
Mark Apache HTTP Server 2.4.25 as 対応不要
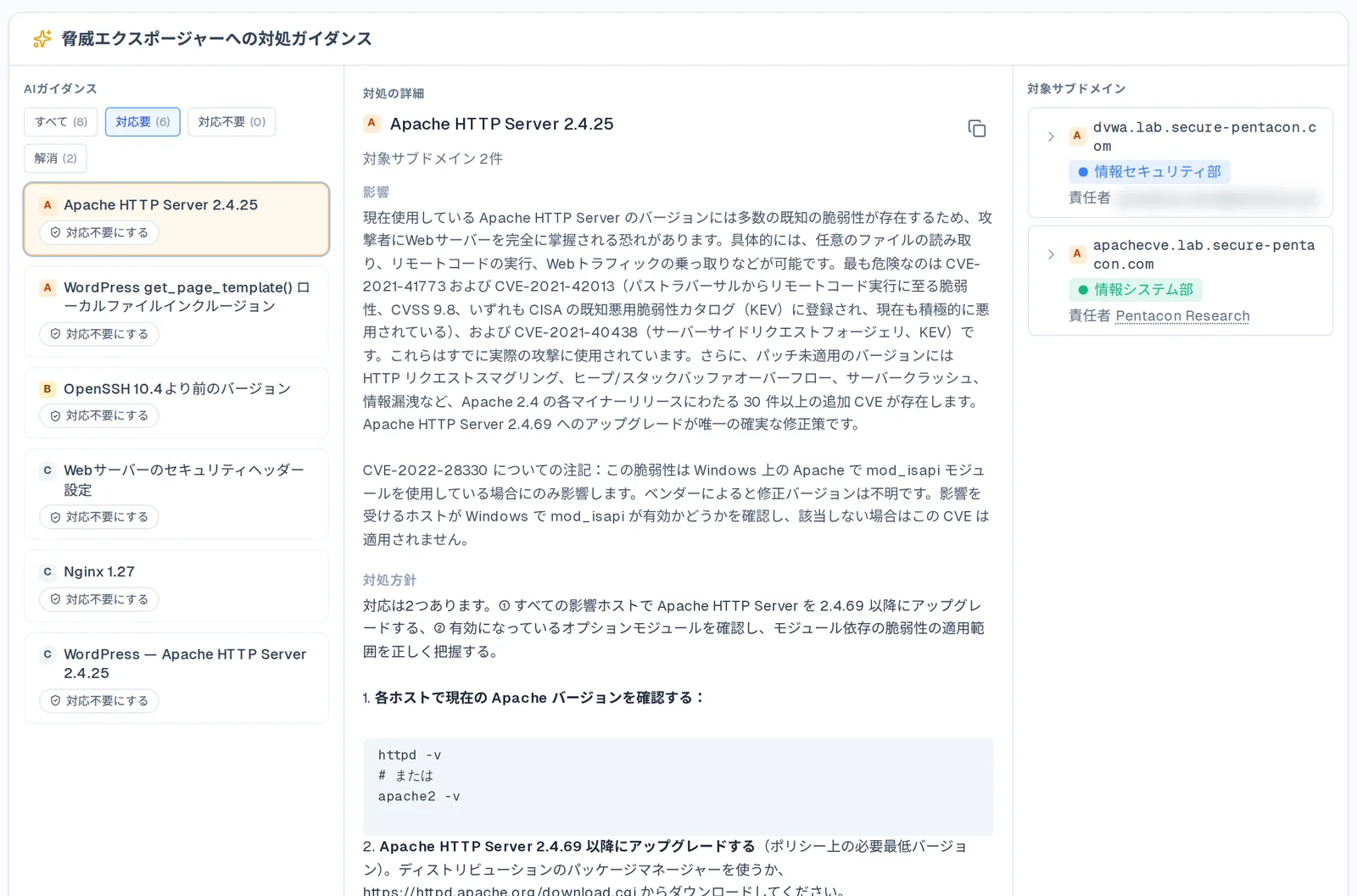pos(99,232)
